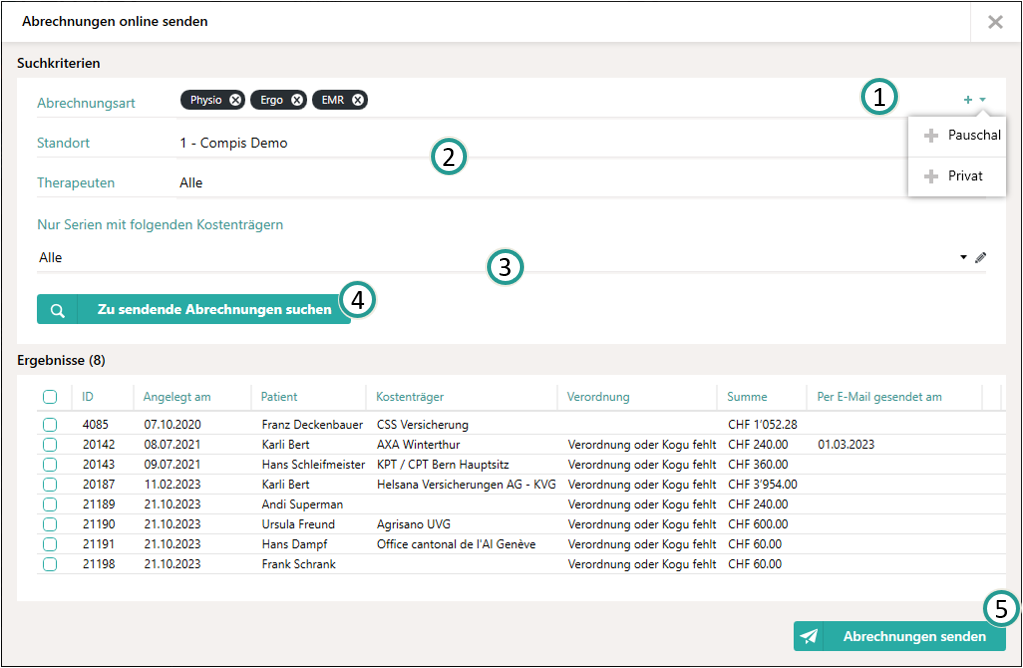
Task: Tick the checkbox for invoice 21198
Action: coord(50,564)
